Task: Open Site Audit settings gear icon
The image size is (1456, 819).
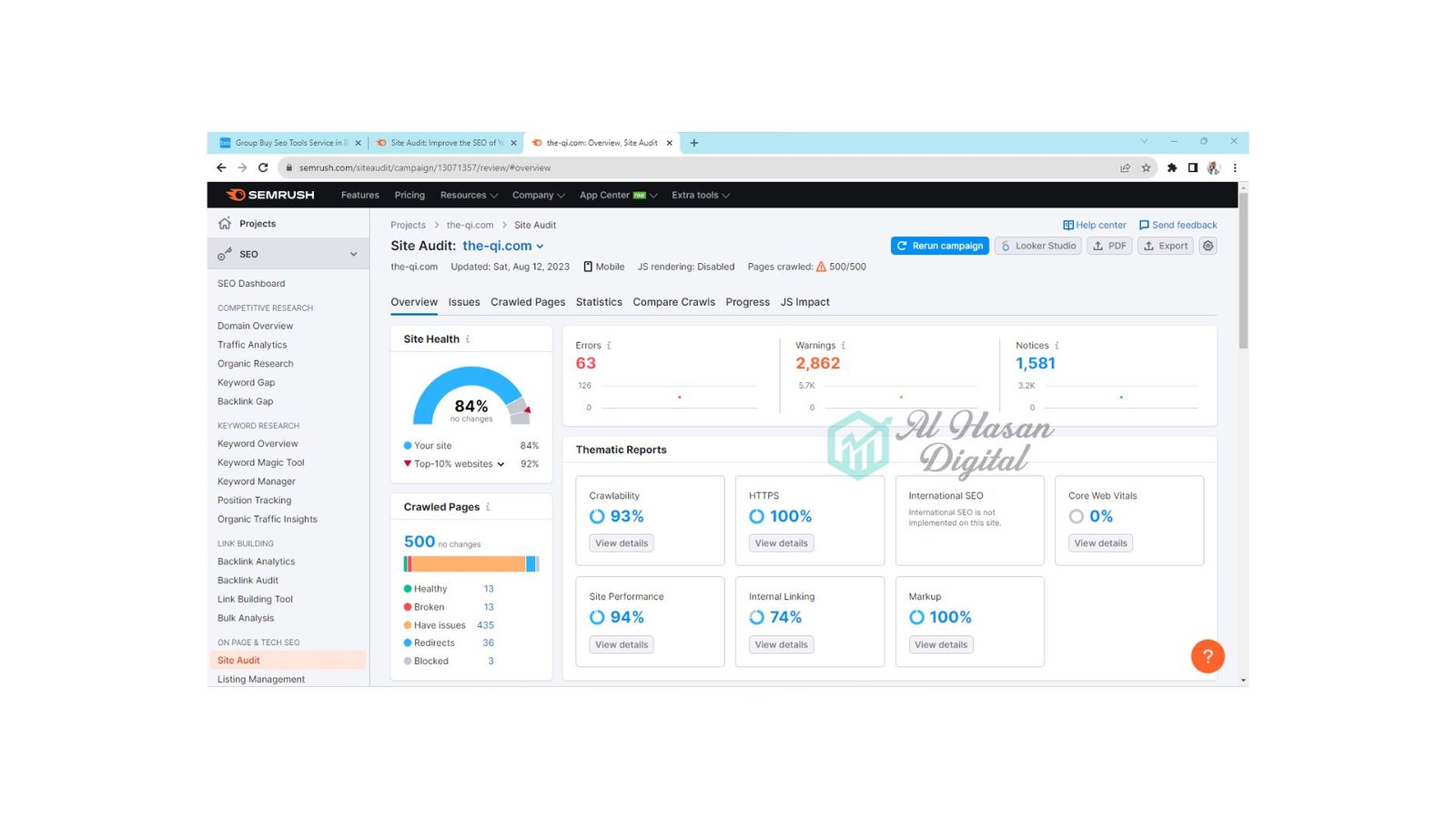Action: (x=1208, y=246)
